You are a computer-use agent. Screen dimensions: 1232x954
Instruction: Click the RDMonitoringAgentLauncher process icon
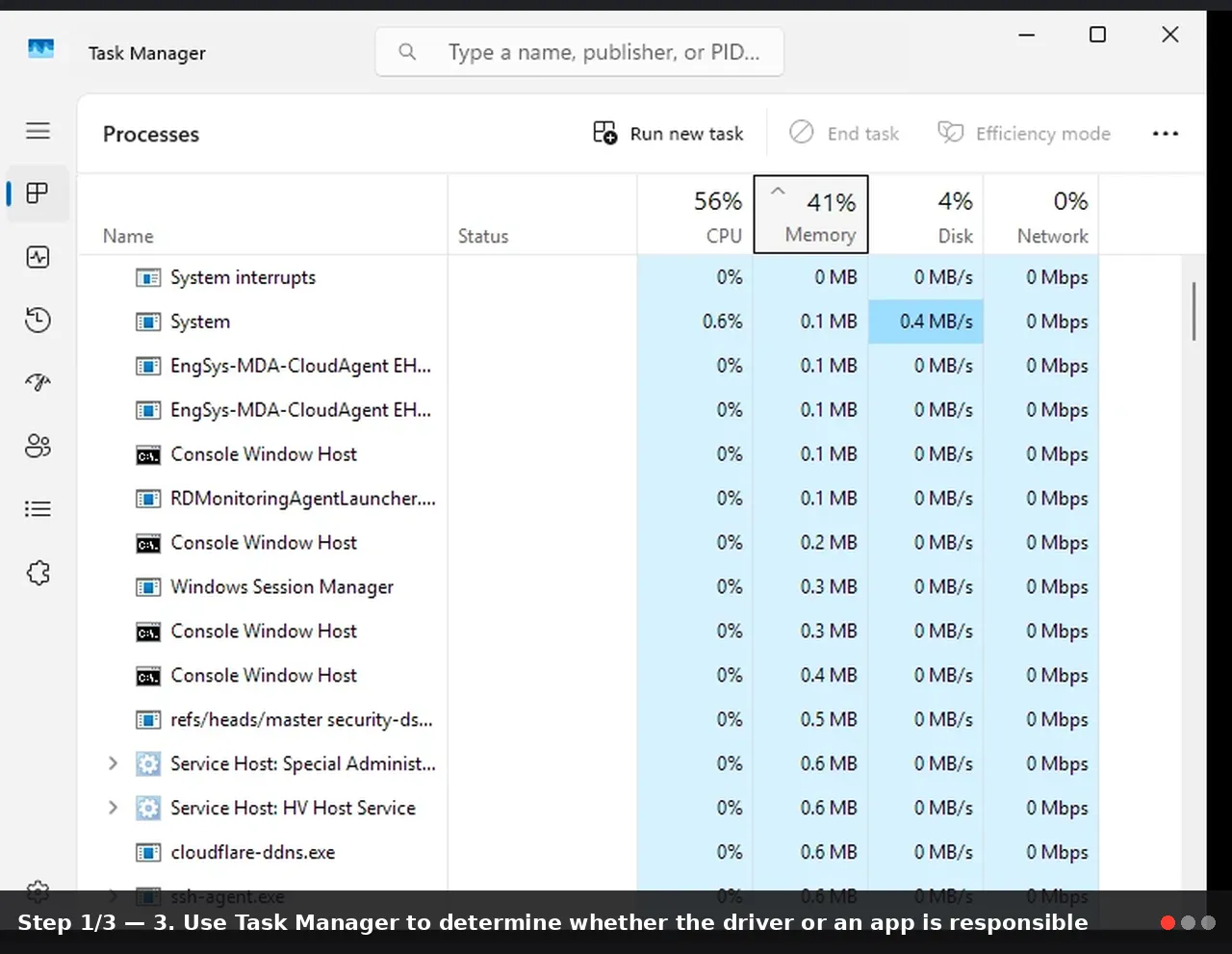(148, 499)
